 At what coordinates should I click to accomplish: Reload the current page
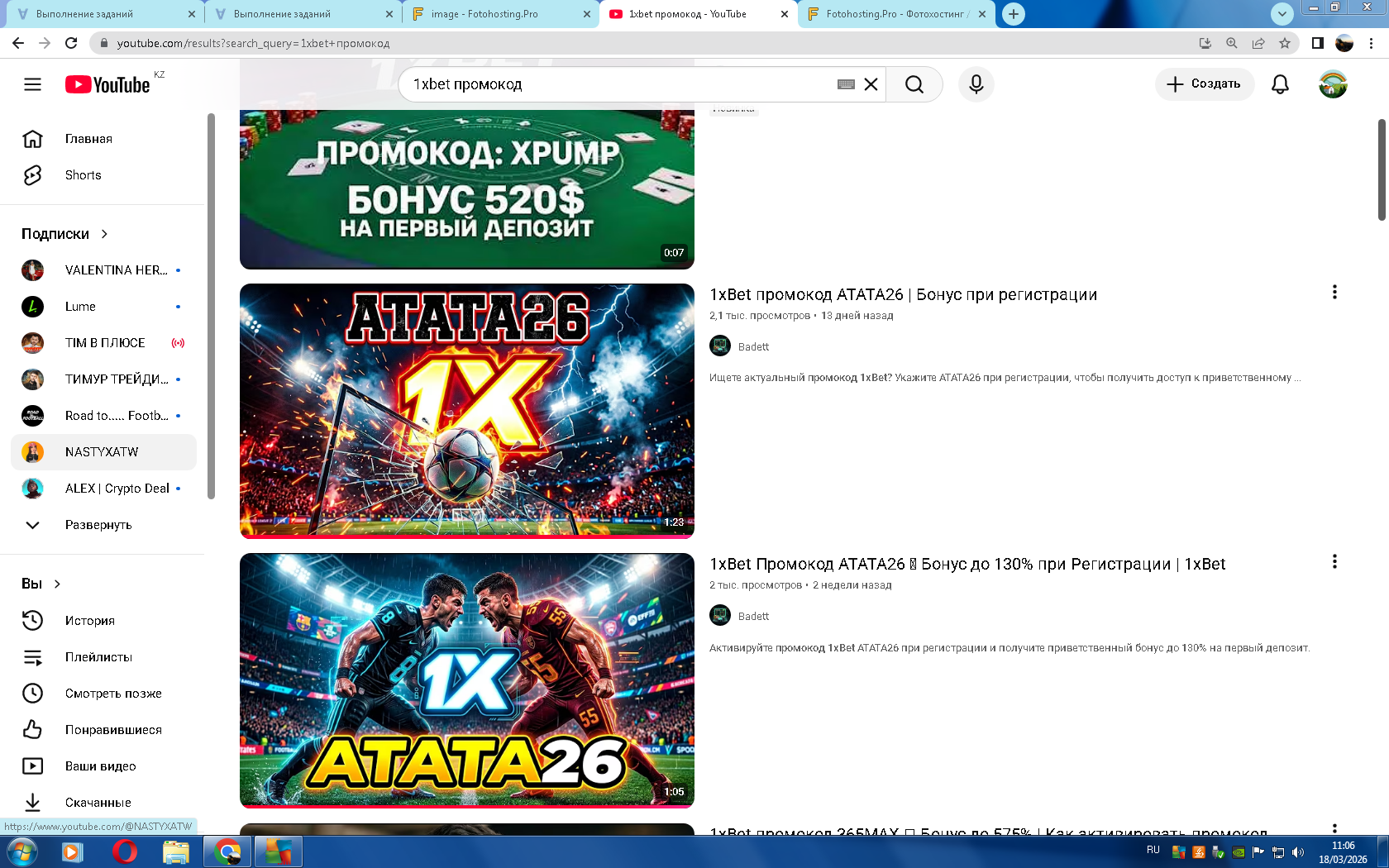click(x=71, y=43)
